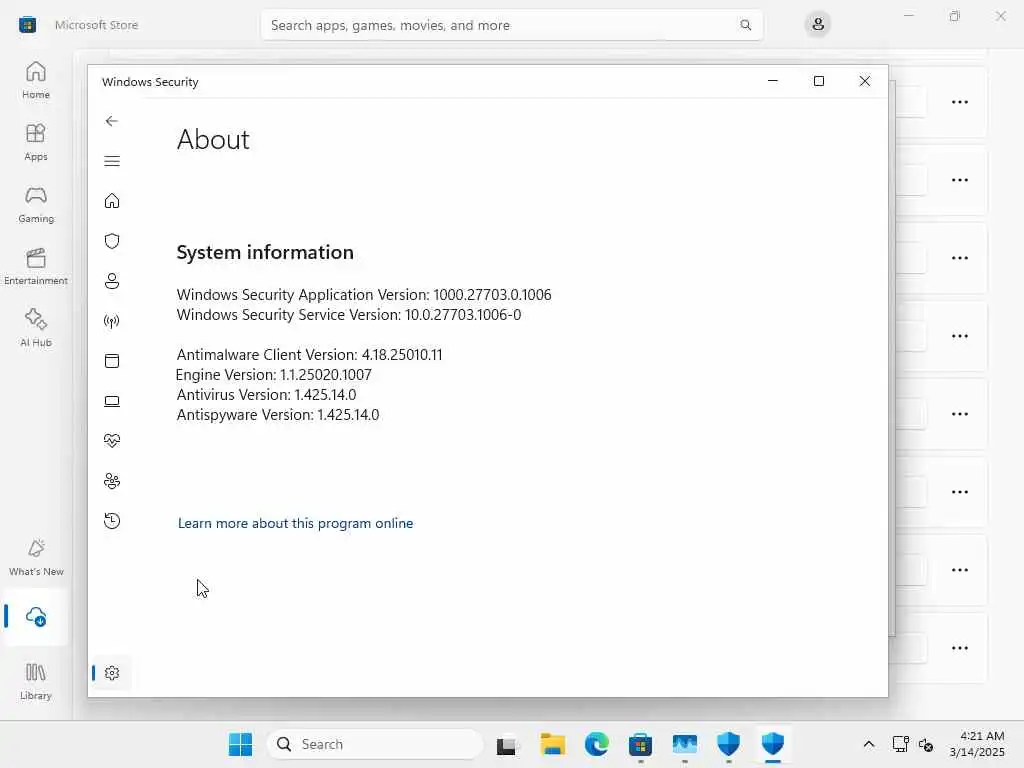Open Microsoft Store Gaming section
Image resolution: width=1024 pixels, height=768 pixels.
36,204
